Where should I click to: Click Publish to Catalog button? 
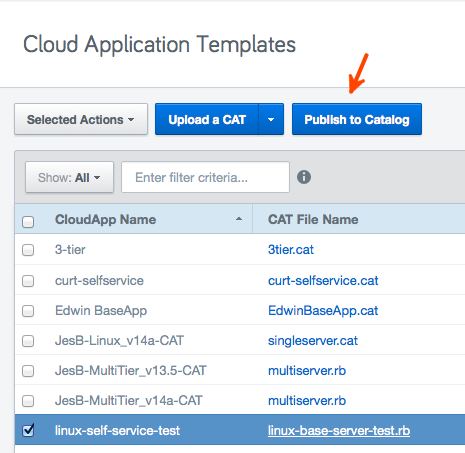tap(357, 119)
